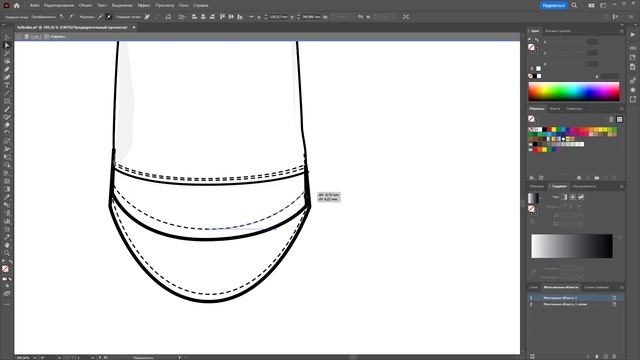Click vertical align bottom icon in control bar
The height and width of the screenshot is (360, 640).
coord(240,17)
